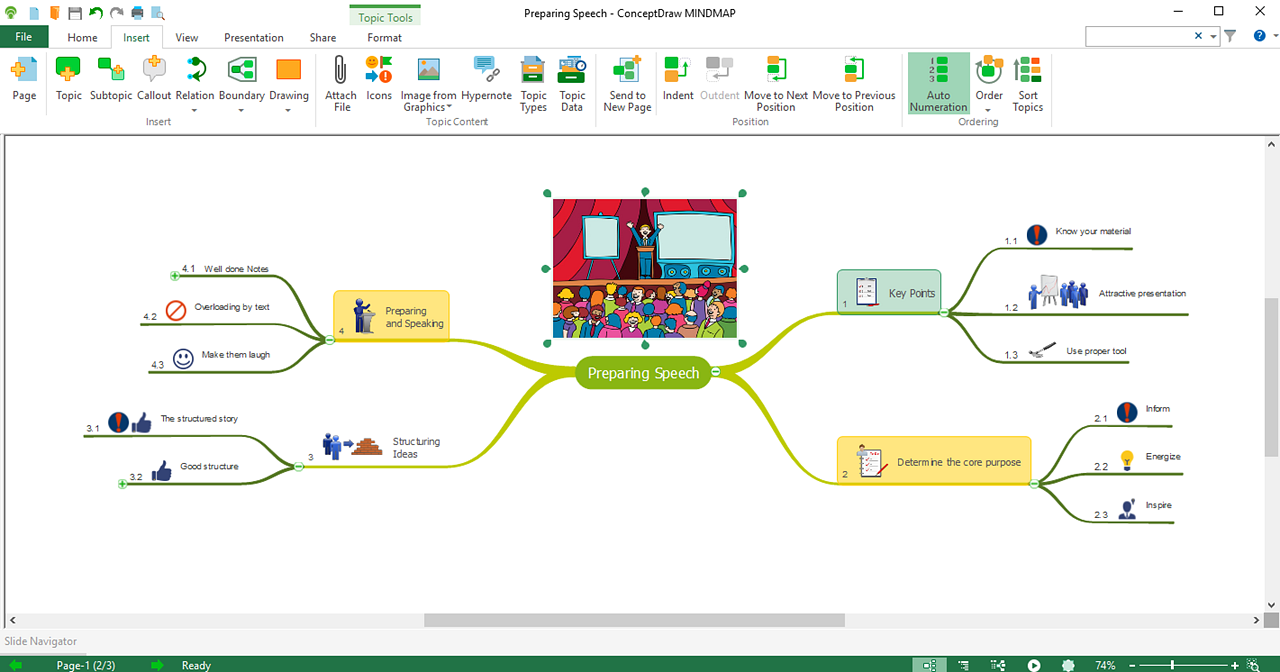This screenshot has width=1280, height=672.
Task: Click the vertical scrollbar thumb
Action: pos(1272,377)
